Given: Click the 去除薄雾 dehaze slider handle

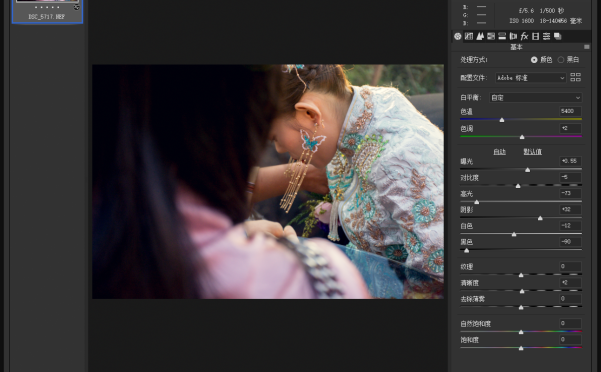Looking at the screenshot, I should click(521, 307).
